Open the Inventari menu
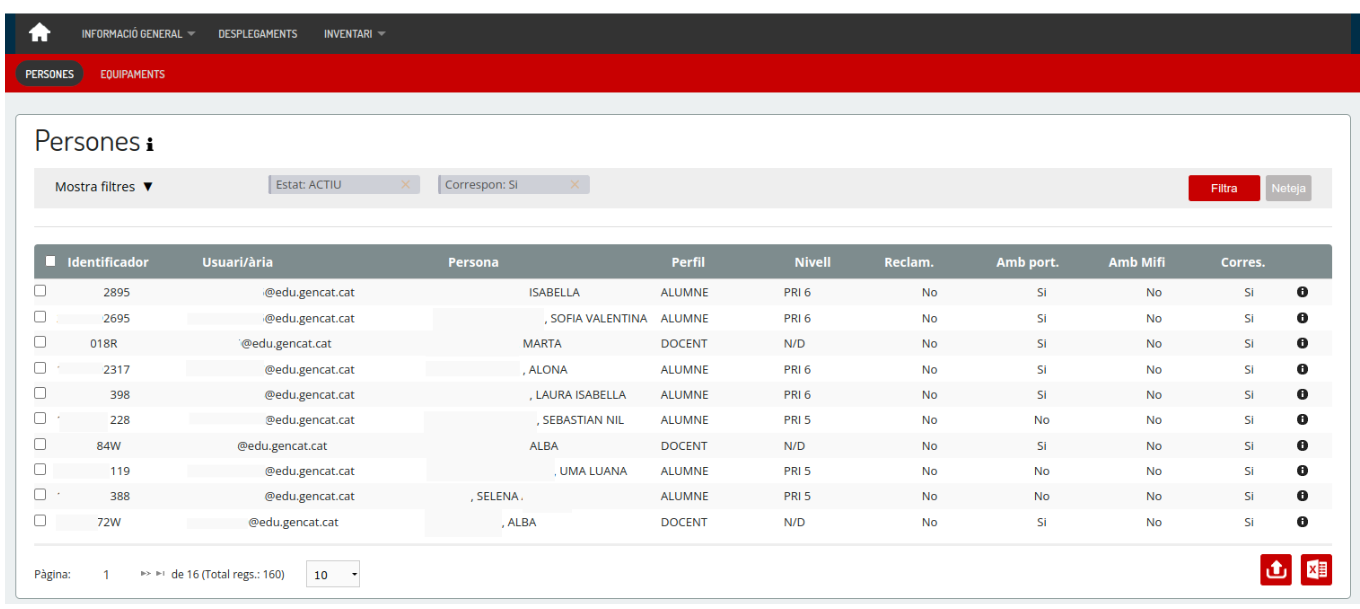This screenshot has height=609, width=1360. tap(354, 34)
